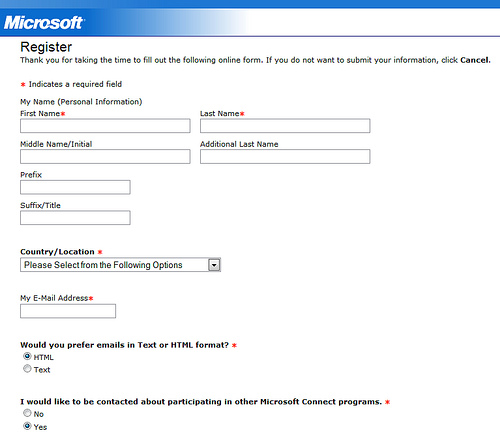
Task: Click the My E-Mail Address field
Action: pyautogui.click(x=68, y=311)
